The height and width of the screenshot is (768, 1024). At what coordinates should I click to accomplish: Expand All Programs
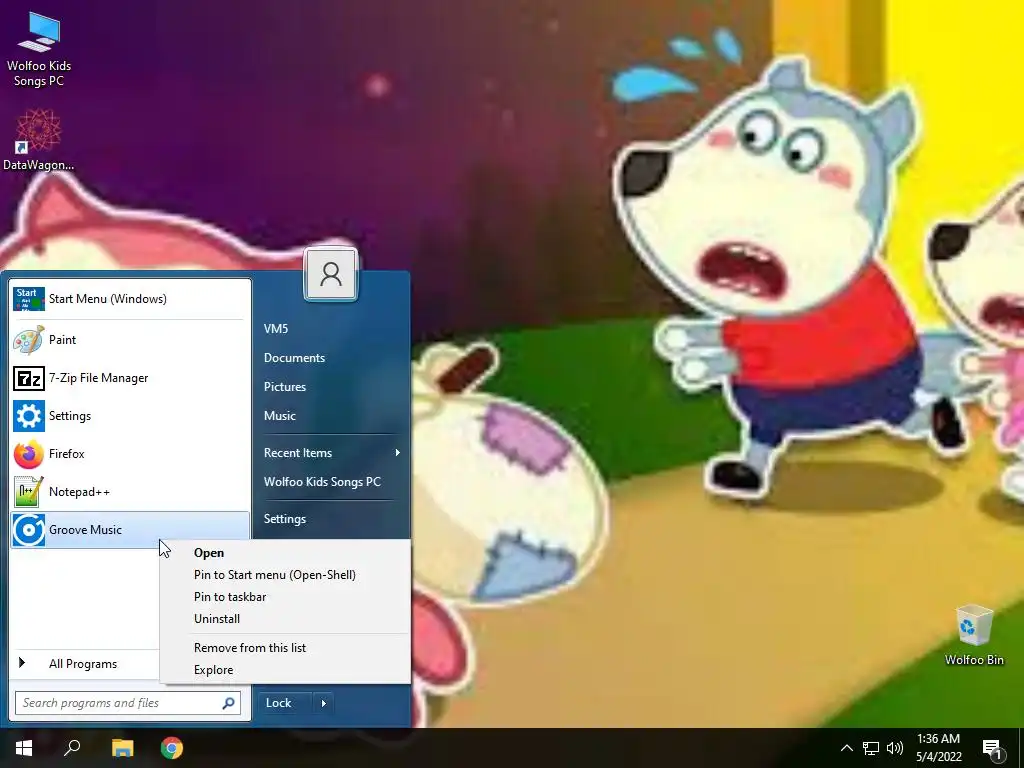tap(85, 664)
